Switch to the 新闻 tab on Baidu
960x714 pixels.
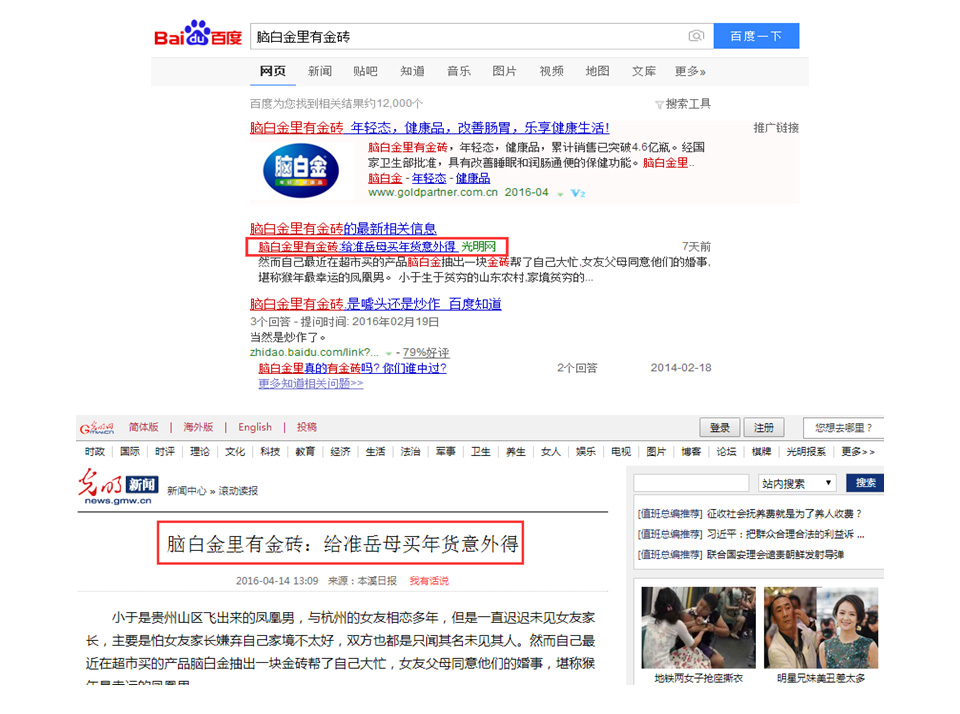pyautogui.click(x=319, y=71)
